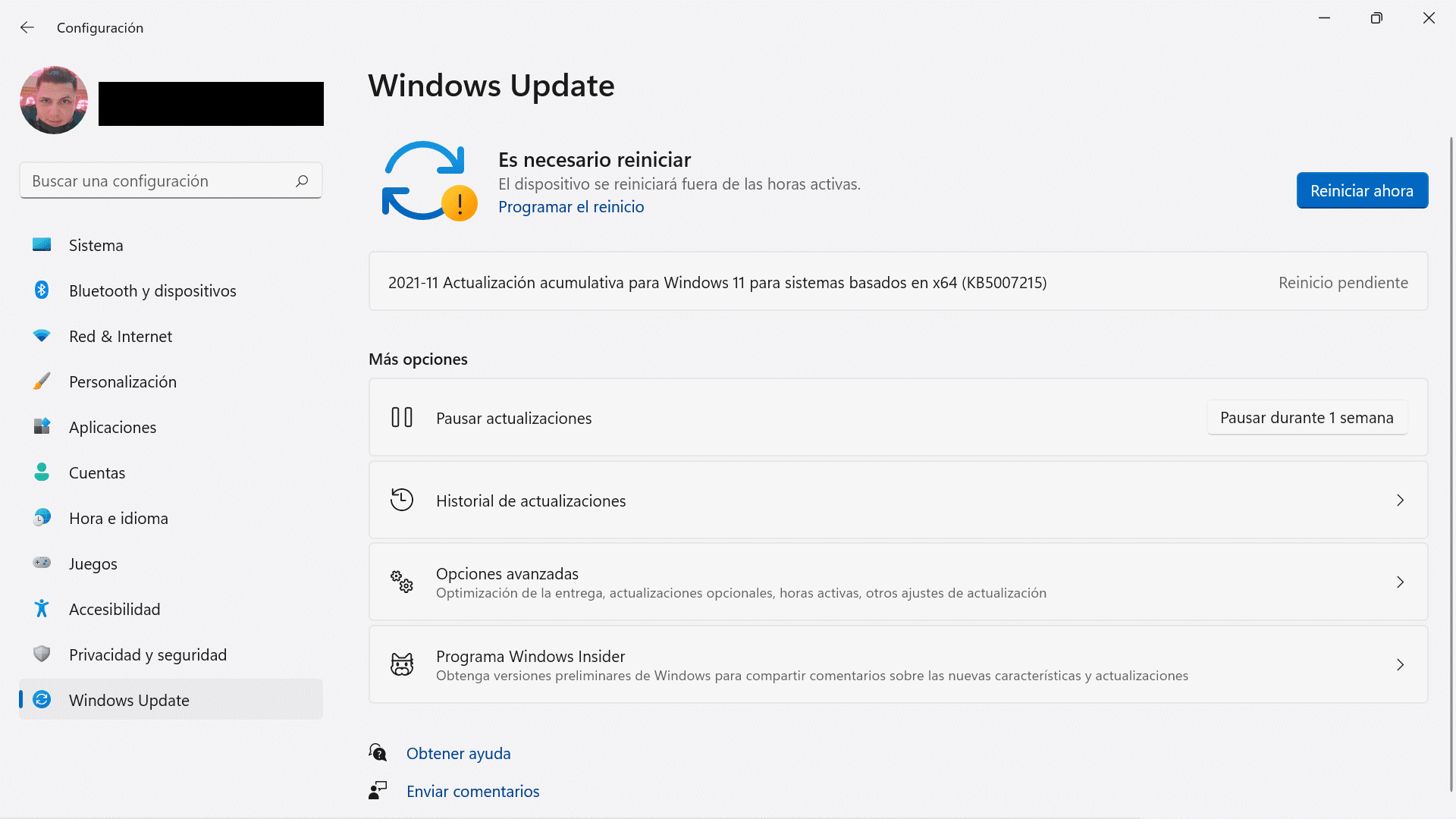This screenshot has height=819, width=1456.
Task: Click the Windows Insider cat icon
Action: pyautogui.click(x=402, y=664)
